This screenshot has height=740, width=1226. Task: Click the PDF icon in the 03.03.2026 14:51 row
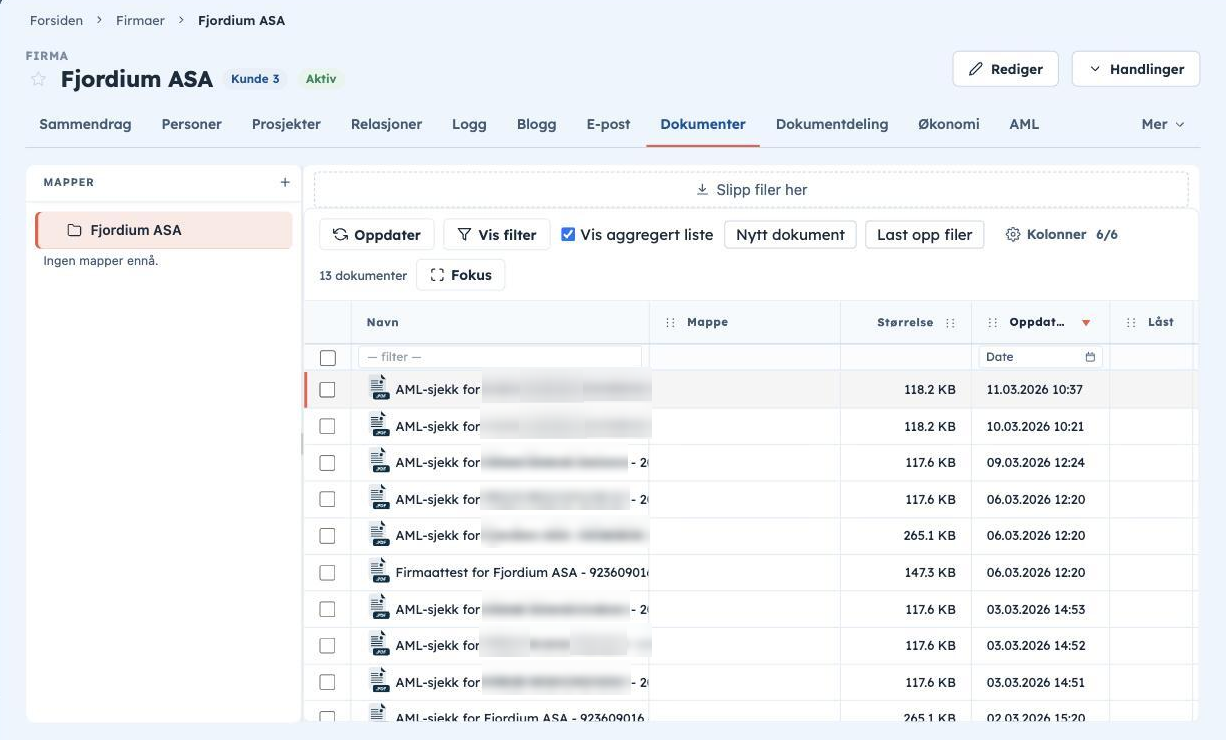pyautogui.click(x=379, y=682)
